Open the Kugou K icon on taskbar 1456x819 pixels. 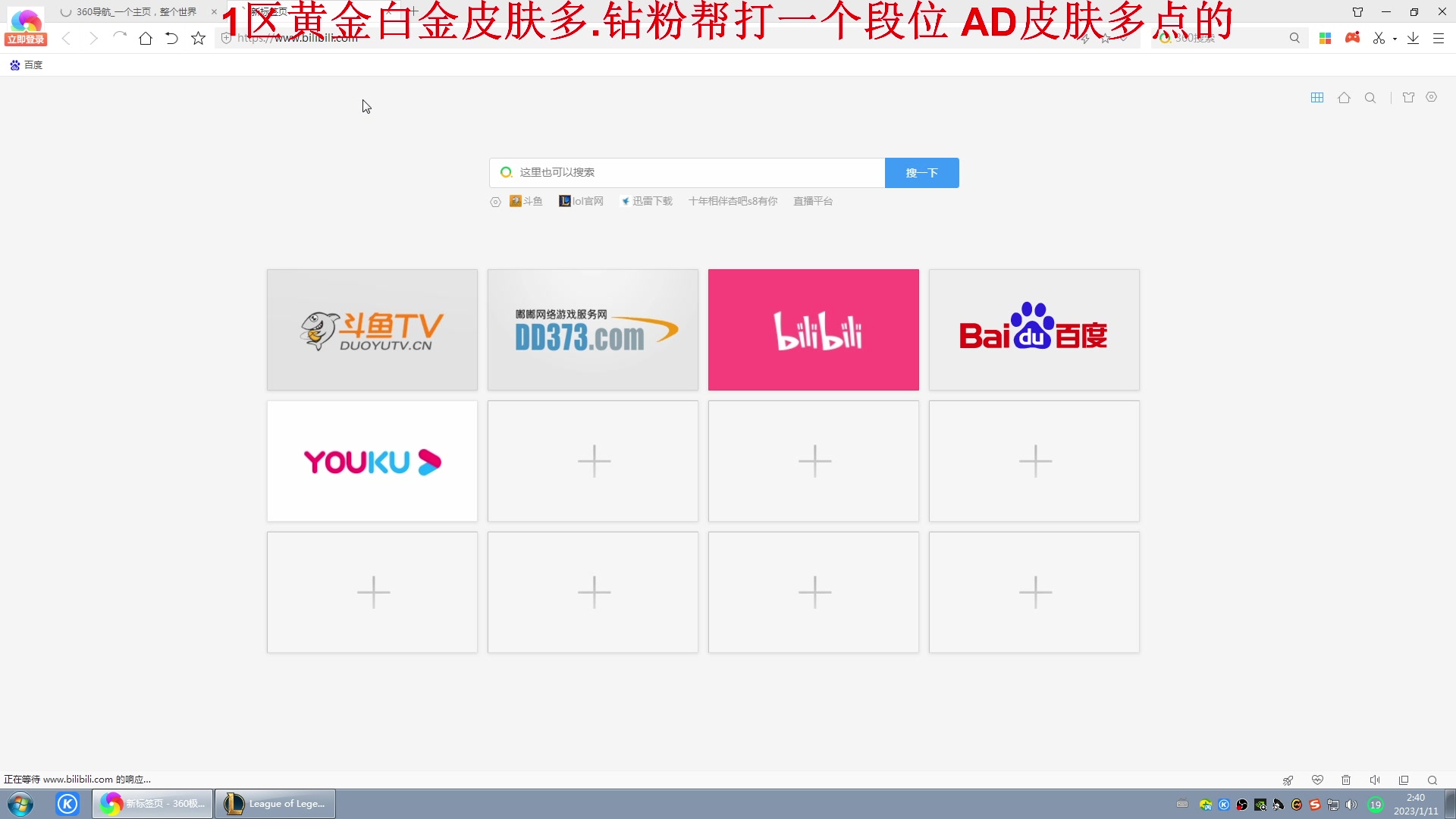pyautogui.click(x=67, y=804)
